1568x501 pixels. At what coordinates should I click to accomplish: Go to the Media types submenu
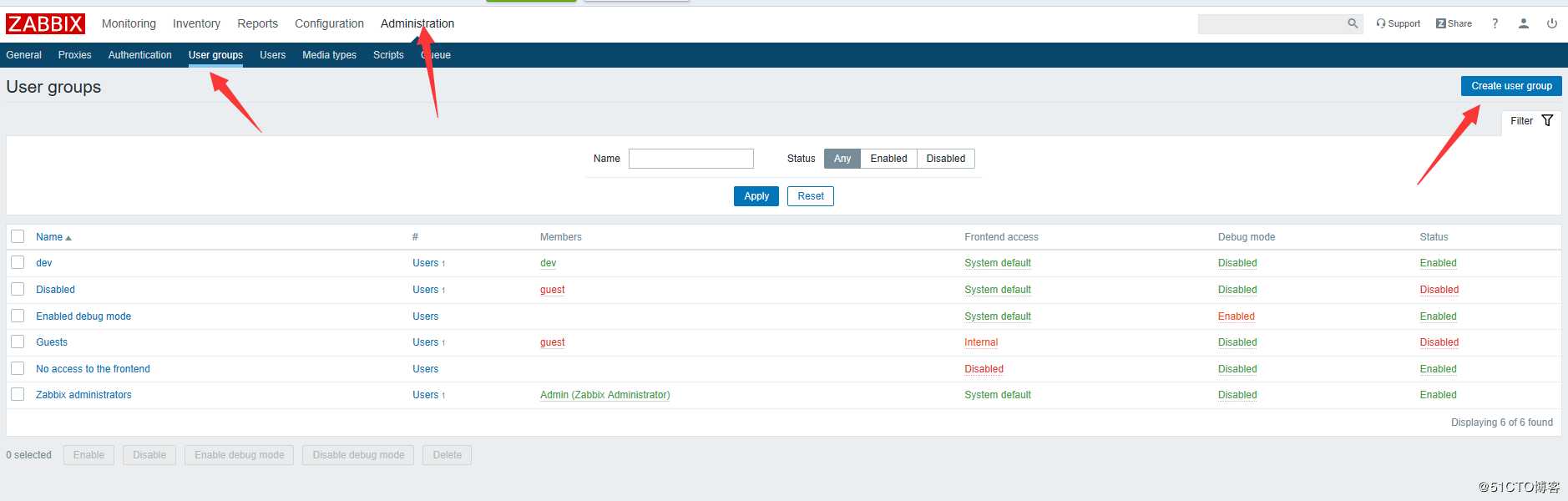329,55
